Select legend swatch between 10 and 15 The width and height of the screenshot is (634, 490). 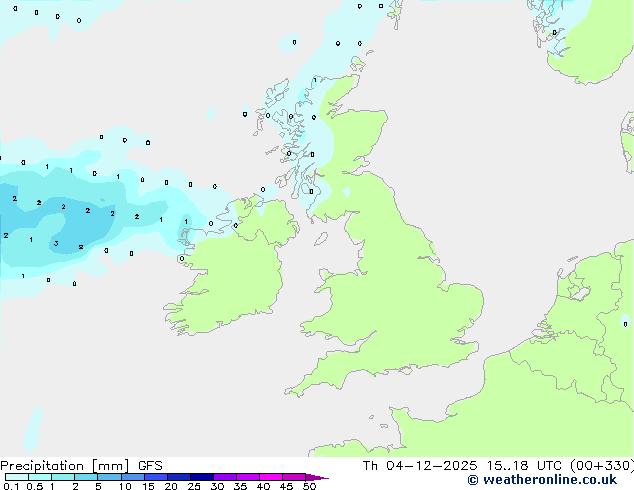pos(132,477)
